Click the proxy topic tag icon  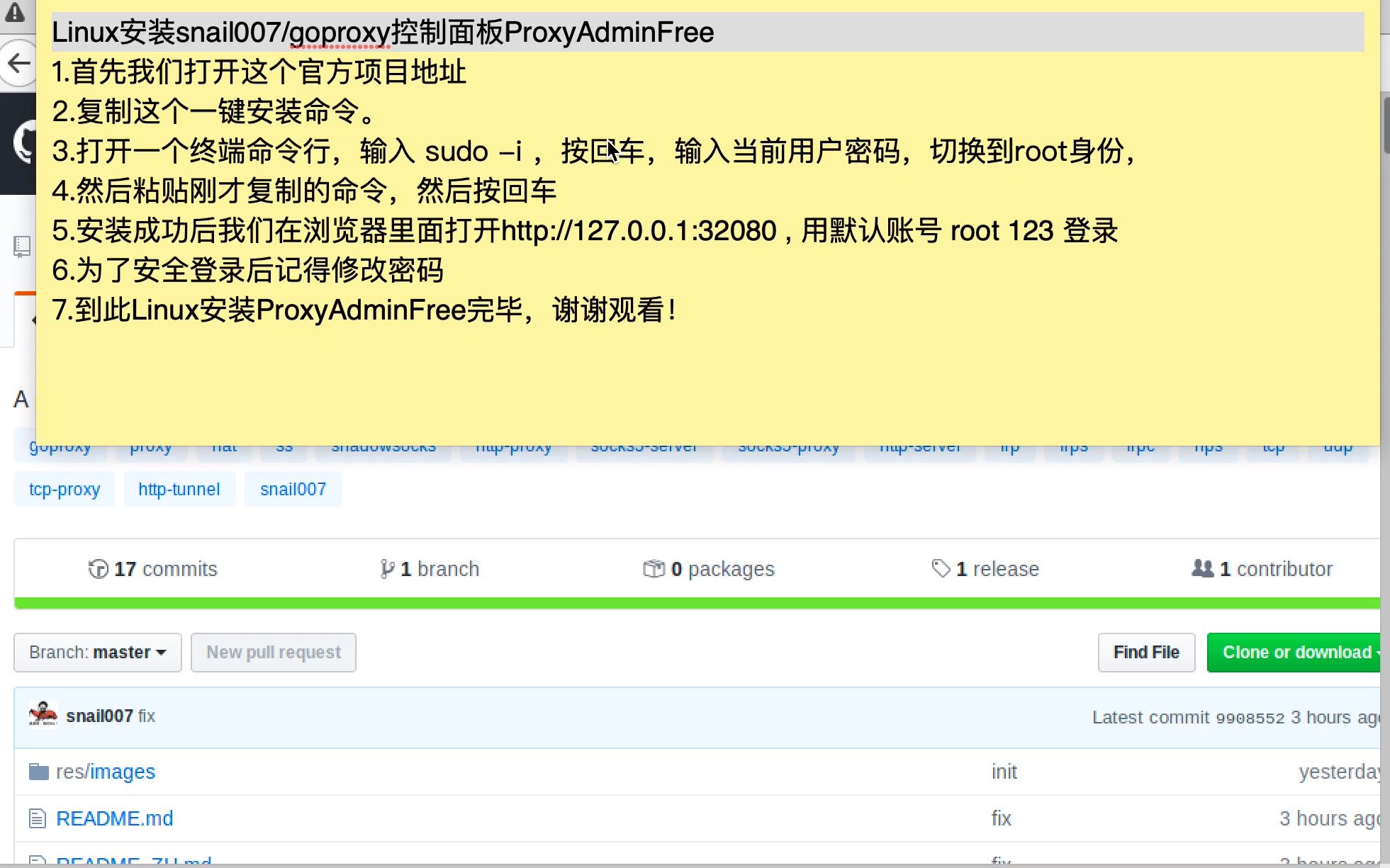(x=150, y=446)
